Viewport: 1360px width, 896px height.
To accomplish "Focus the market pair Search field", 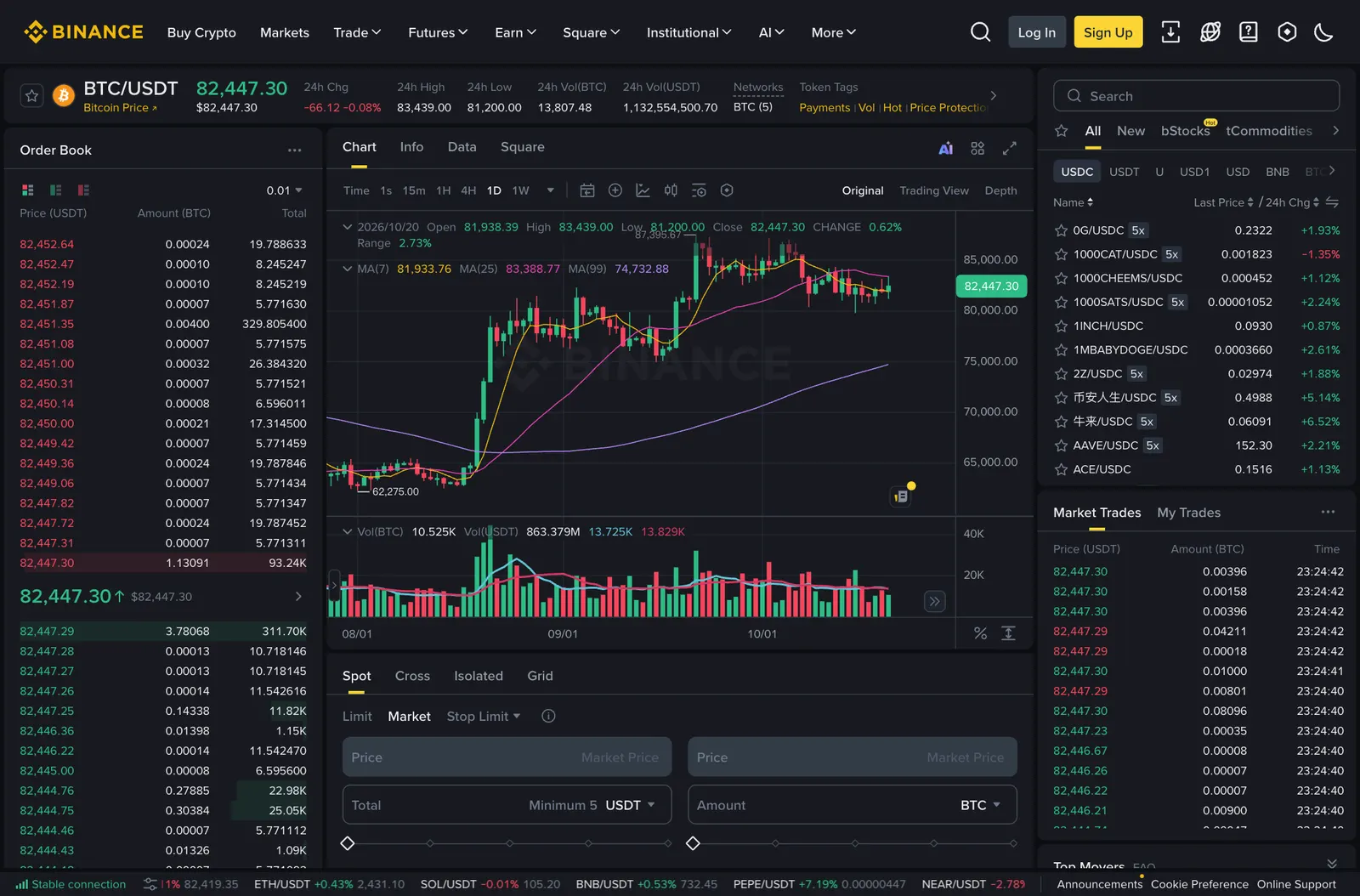I will [x=1196, y=96].
